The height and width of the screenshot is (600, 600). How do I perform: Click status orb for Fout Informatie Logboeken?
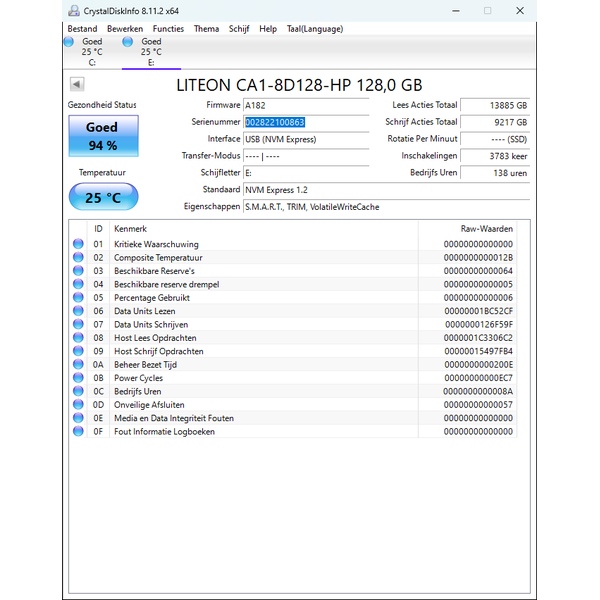click(x=78, y=431)
